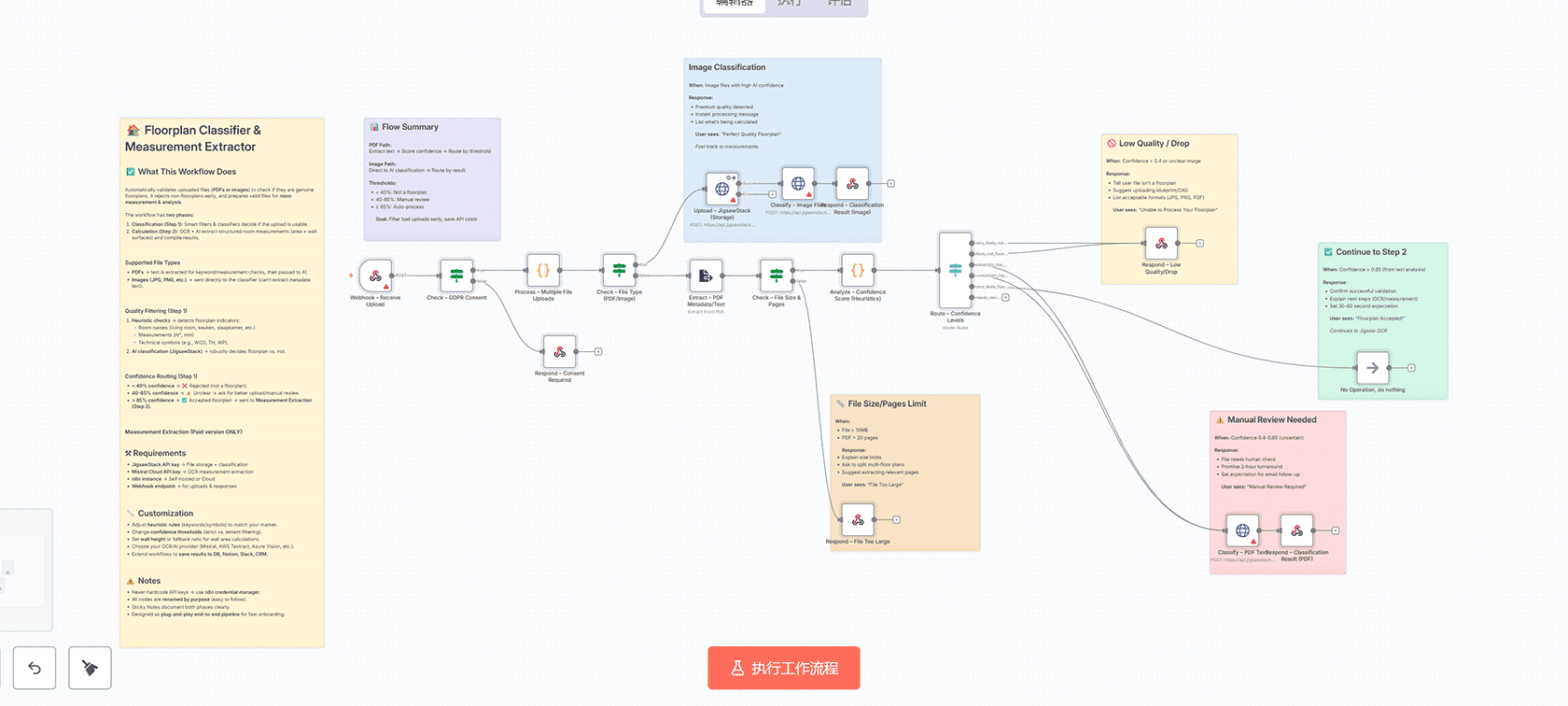Select the Respond – Low Quality/Drop node
Viewport: 1568px width, 706px height.
pyautogui.click(x=1161, y=244)
